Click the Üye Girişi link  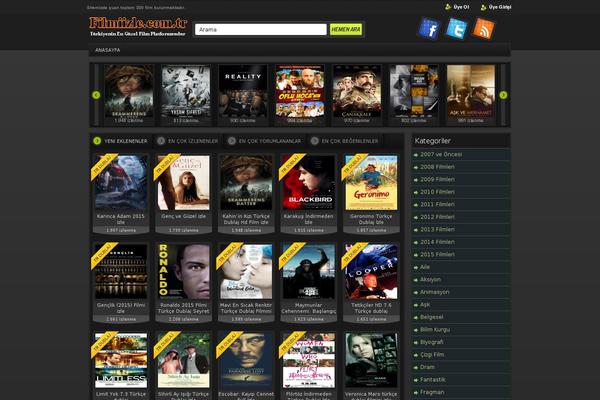coord(500,7)
